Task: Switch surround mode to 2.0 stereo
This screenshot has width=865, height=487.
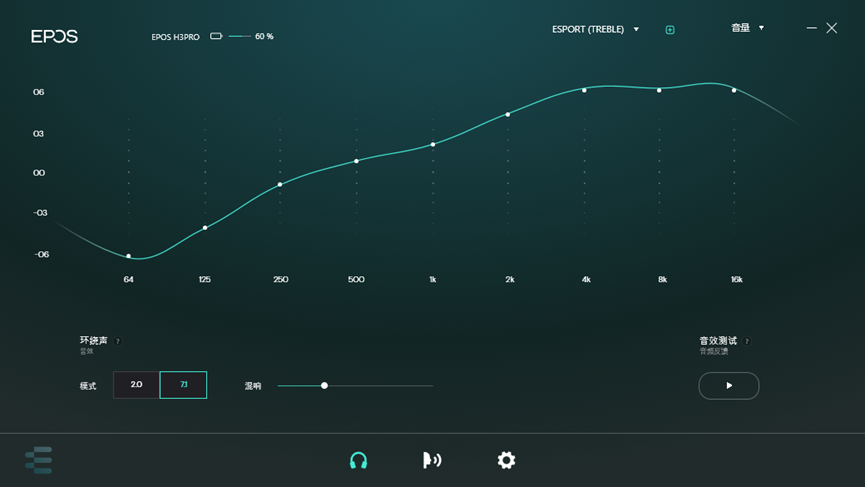Action: pos(136,385)
